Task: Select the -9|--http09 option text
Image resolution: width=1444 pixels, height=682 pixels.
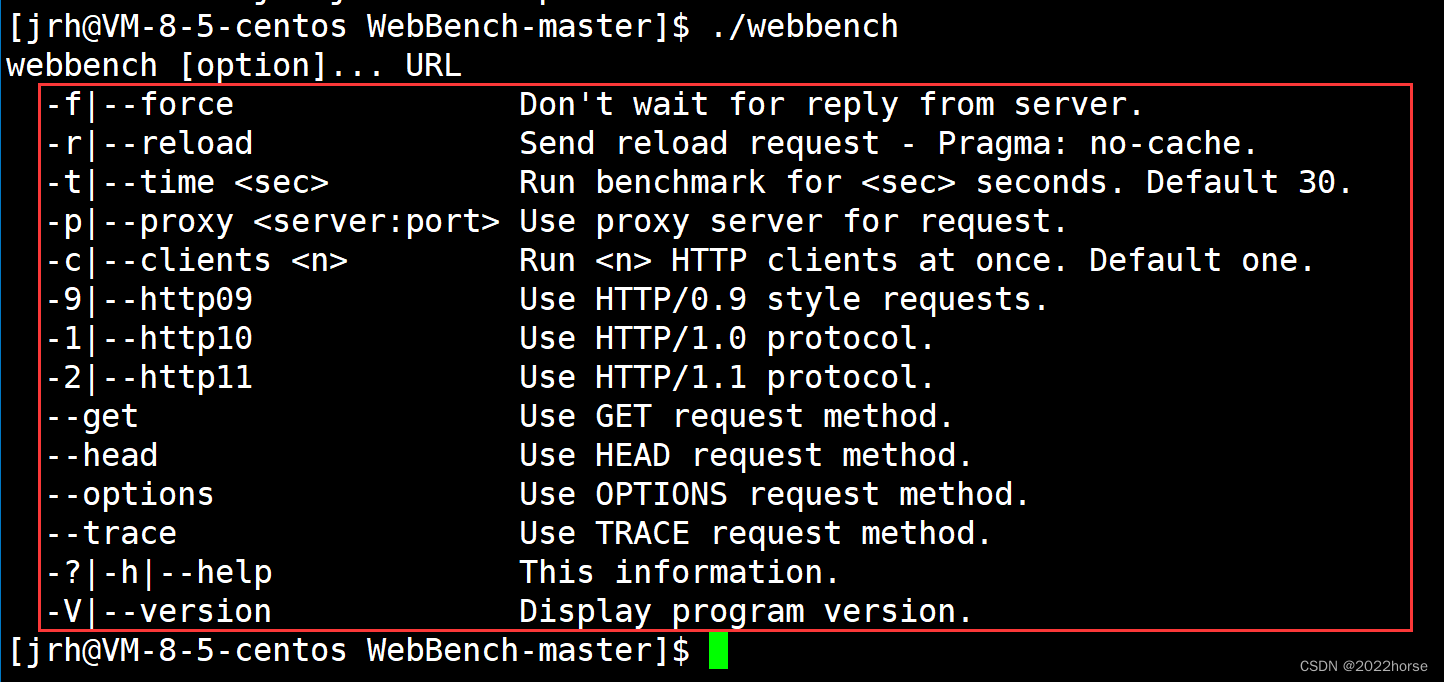Action: coord(149,299)
